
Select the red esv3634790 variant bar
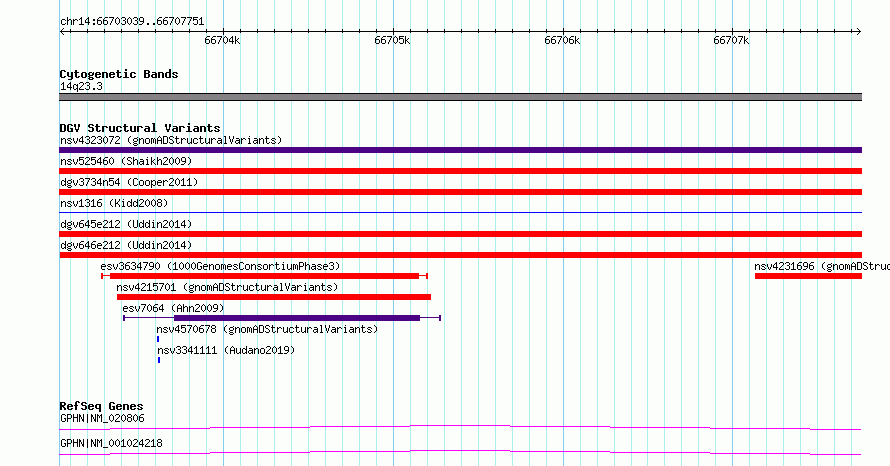pos(264,276)
